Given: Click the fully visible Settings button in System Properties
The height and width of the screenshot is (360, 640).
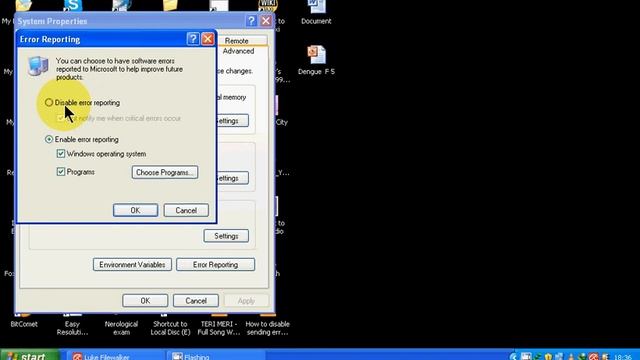Looking at the screenshot, I should (x=226, y=236).
